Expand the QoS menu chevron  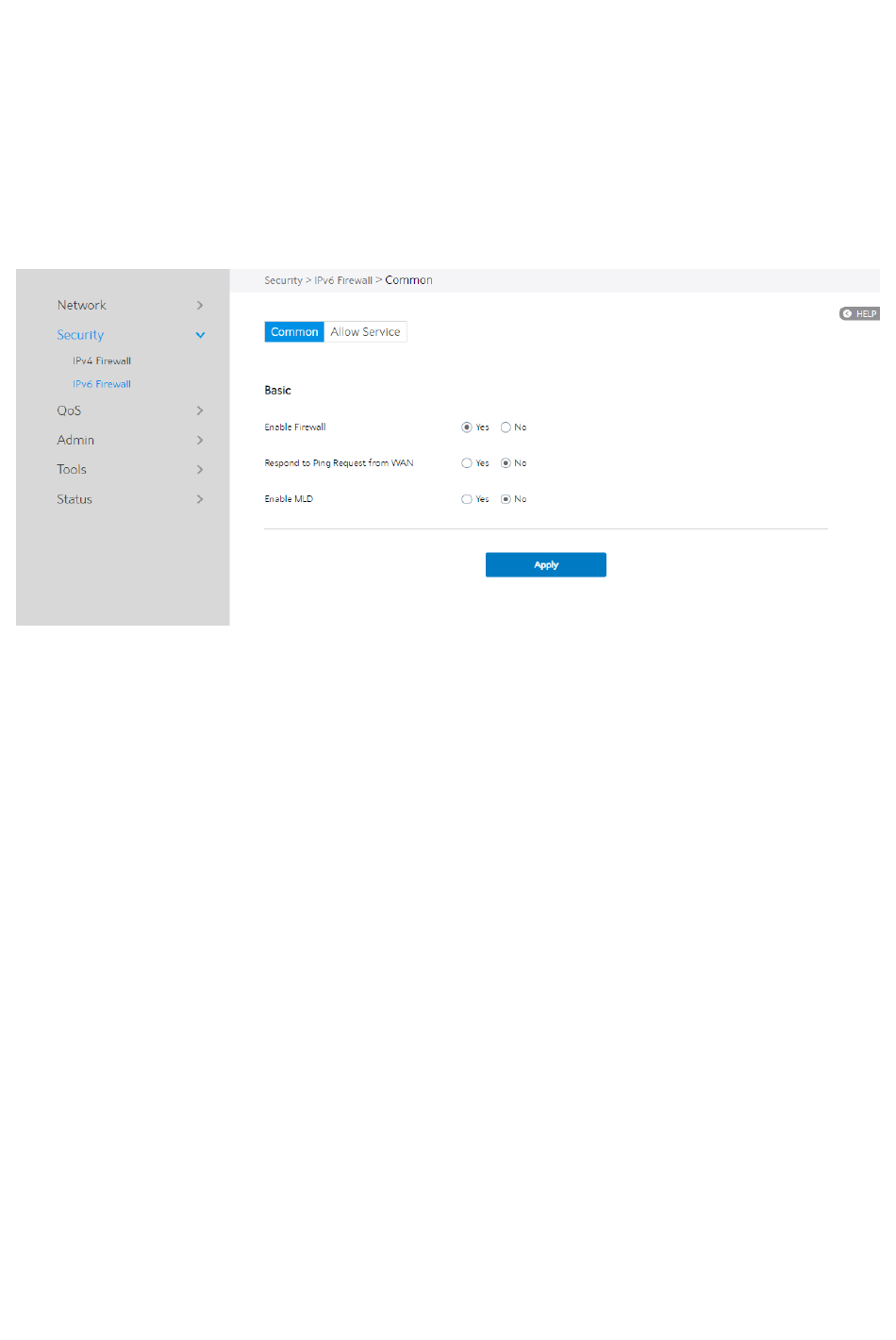click(200, 410)
